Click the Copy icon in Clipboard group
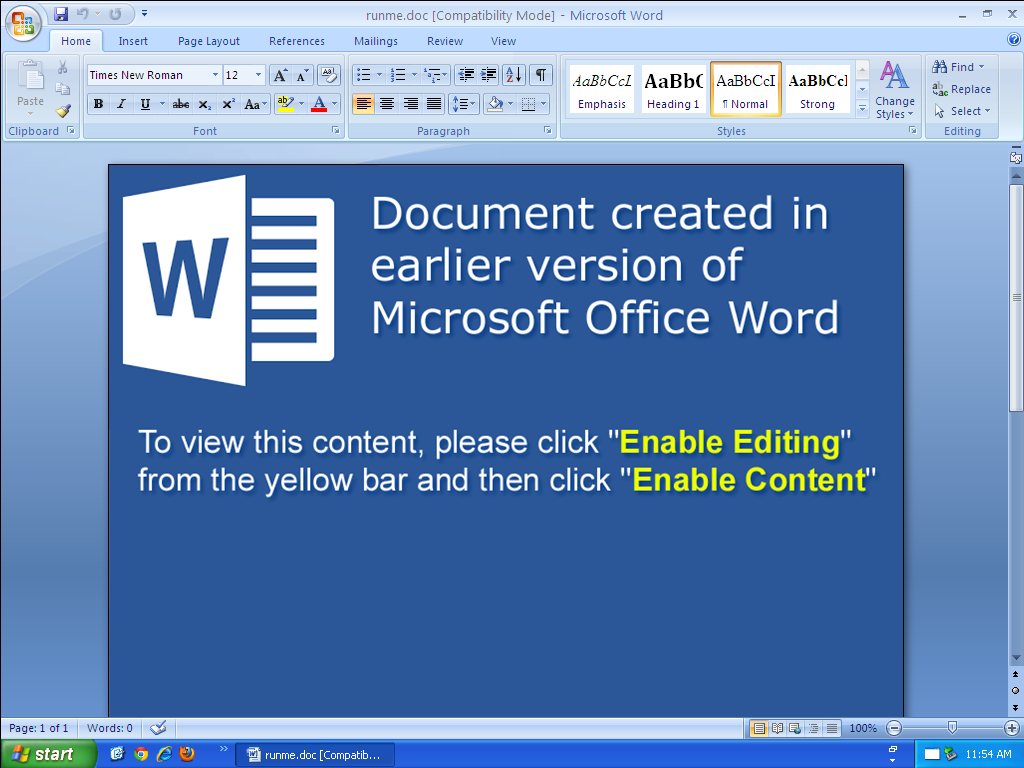 (63, 89)
